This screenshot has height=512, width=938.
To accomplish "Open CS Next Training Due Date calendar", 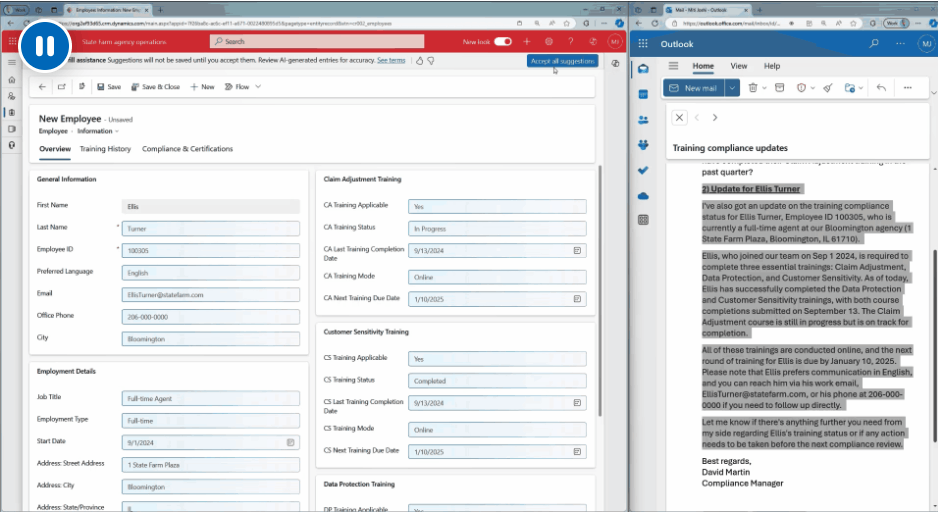I will coord(577,452).
